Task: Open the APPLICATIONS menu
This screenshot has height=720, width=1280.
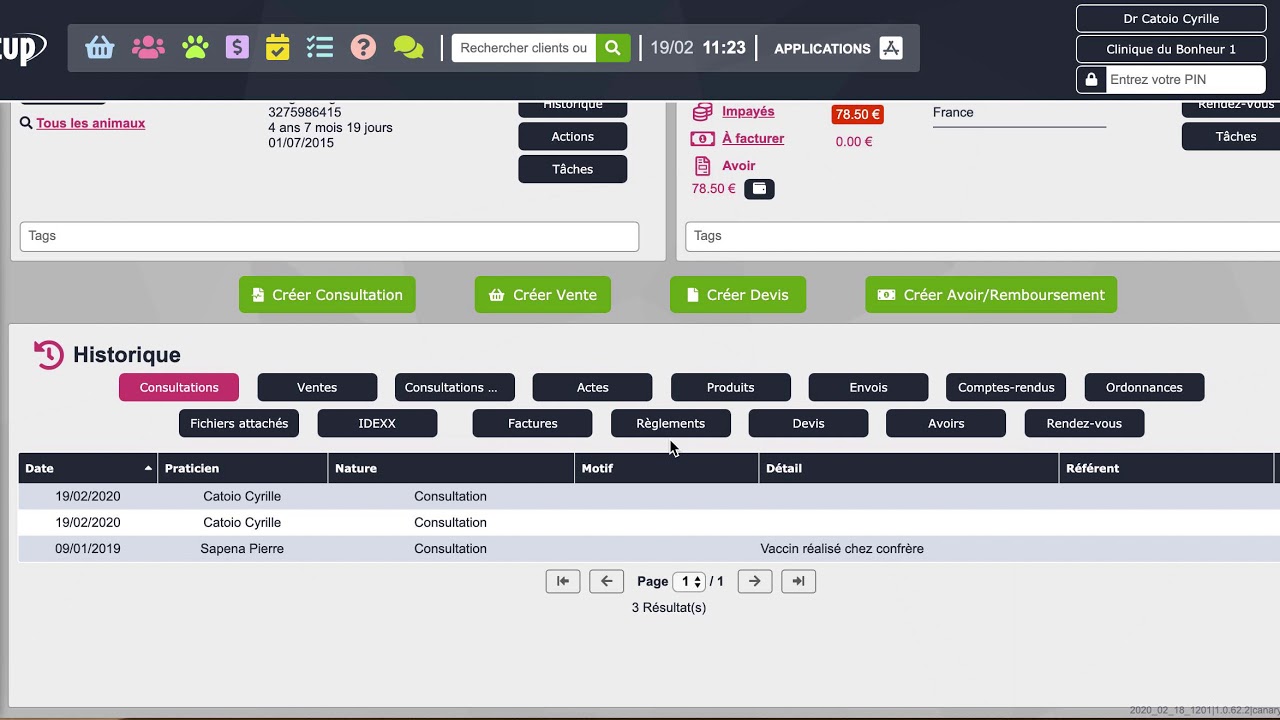Action: pyautogui.click(x=838, y=48)
